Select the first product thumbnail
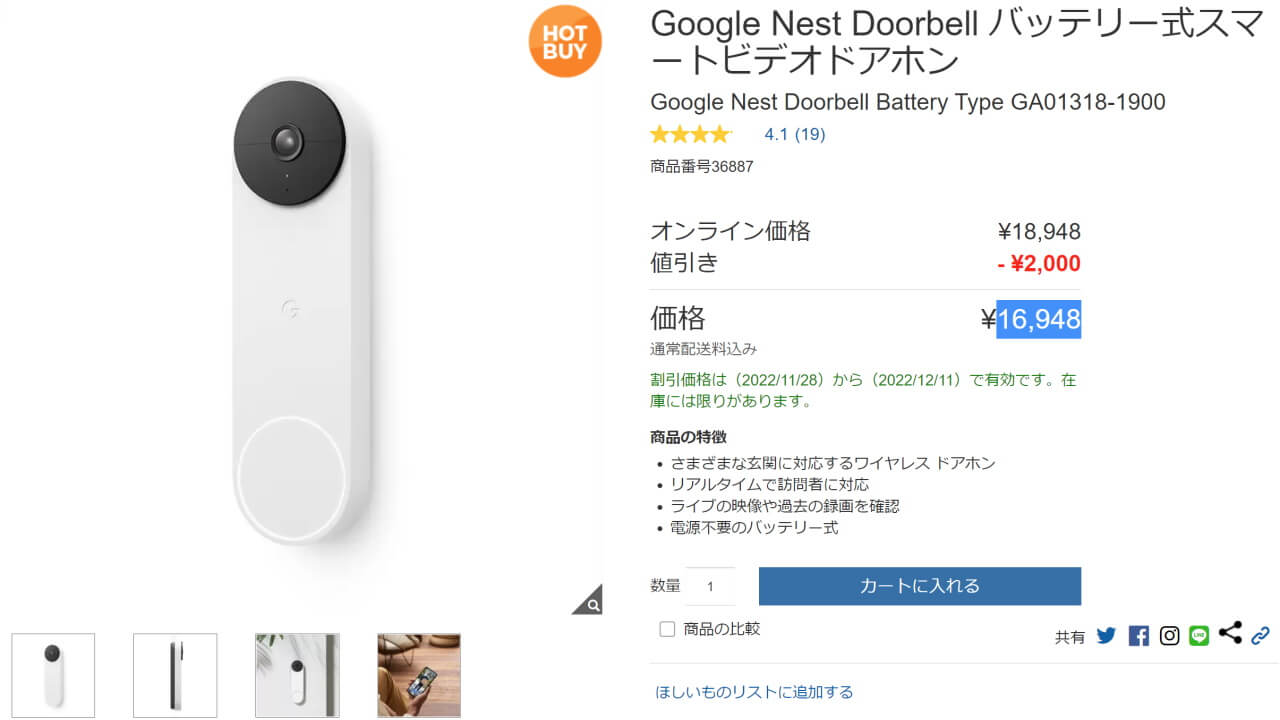Screen dimensions: 1280x720 [54, 675]
